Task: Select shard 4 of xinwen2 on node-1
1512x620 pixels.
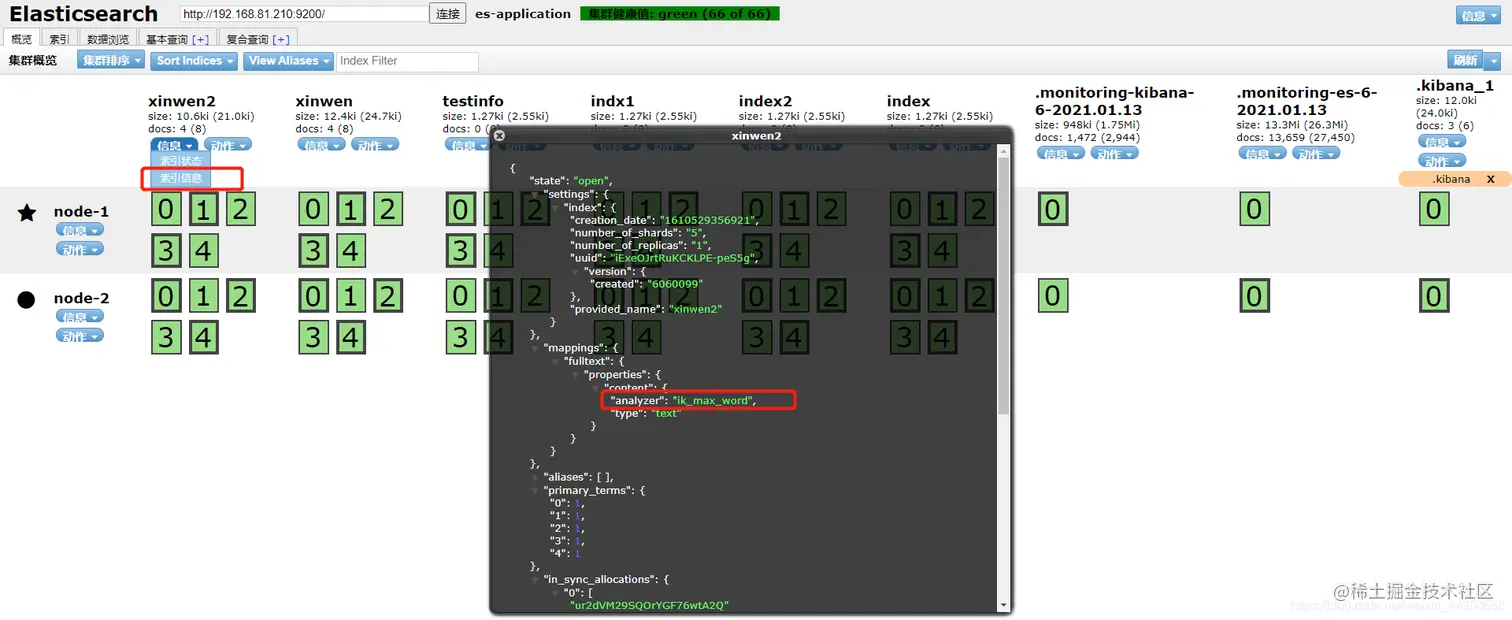Action: click(x=203, y=250)
